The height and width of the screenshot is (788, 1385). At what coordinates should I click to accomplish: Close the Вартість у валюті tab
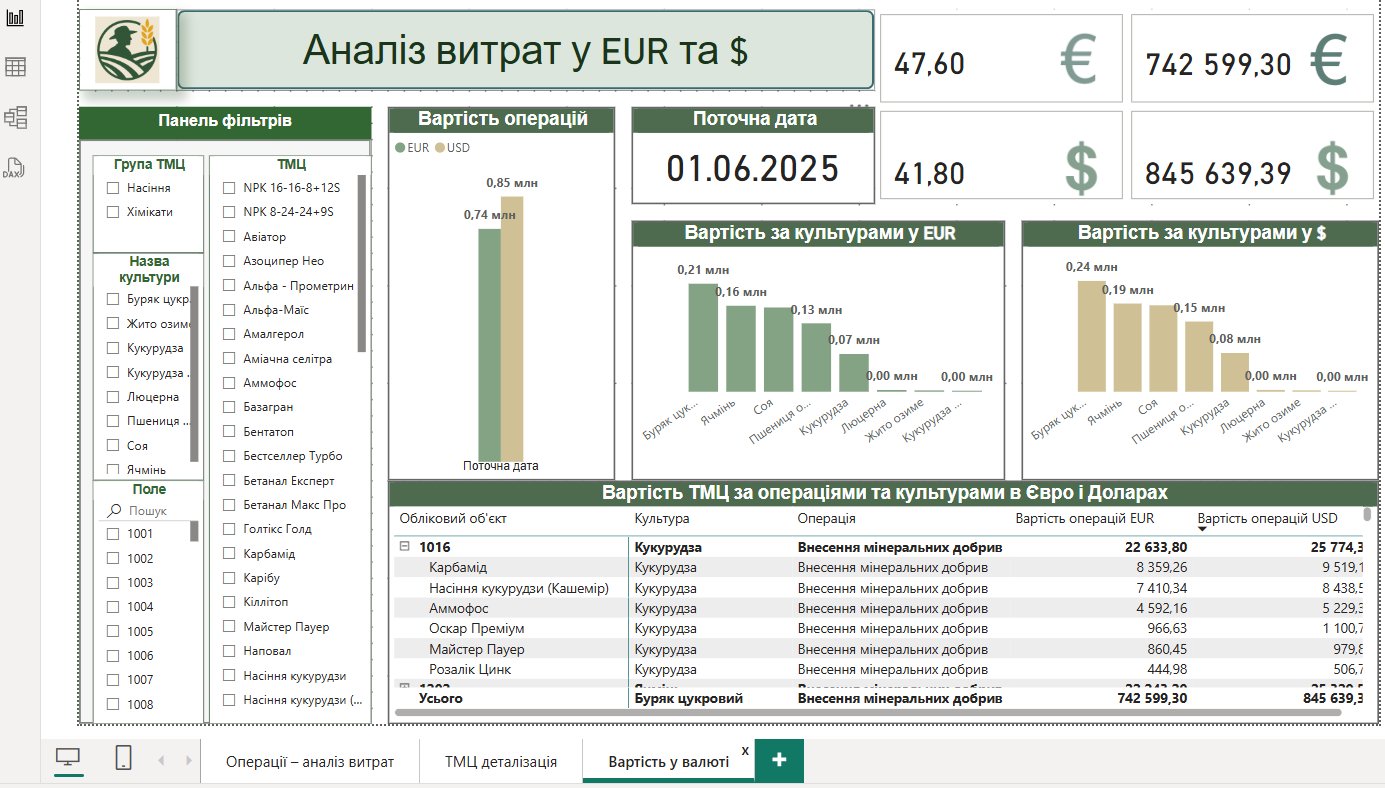pyautogui.click(x=744, y=751)
